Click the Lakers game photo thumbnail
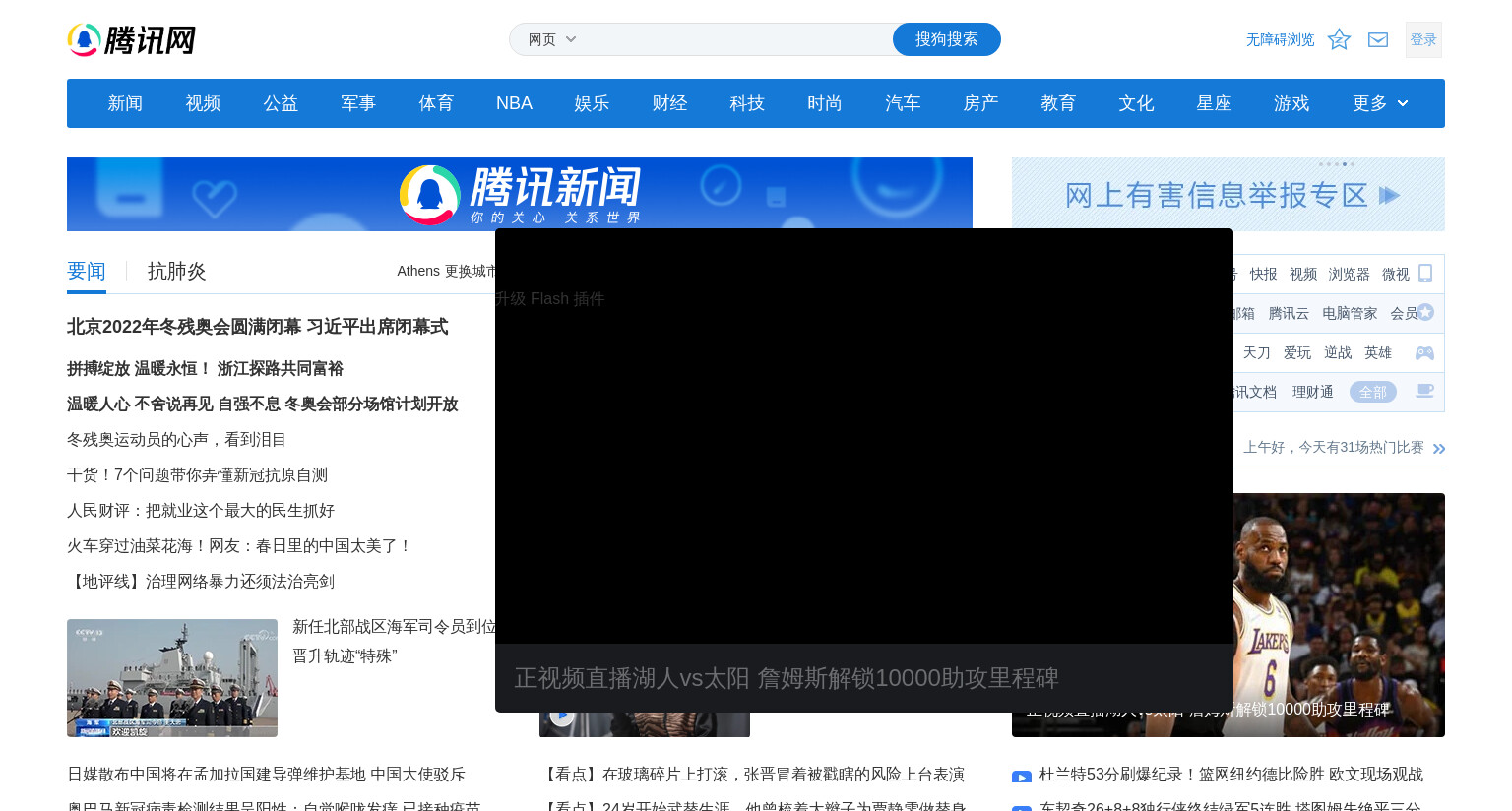Screen dimensions: 1512x811 click(x=1339, y=615)
